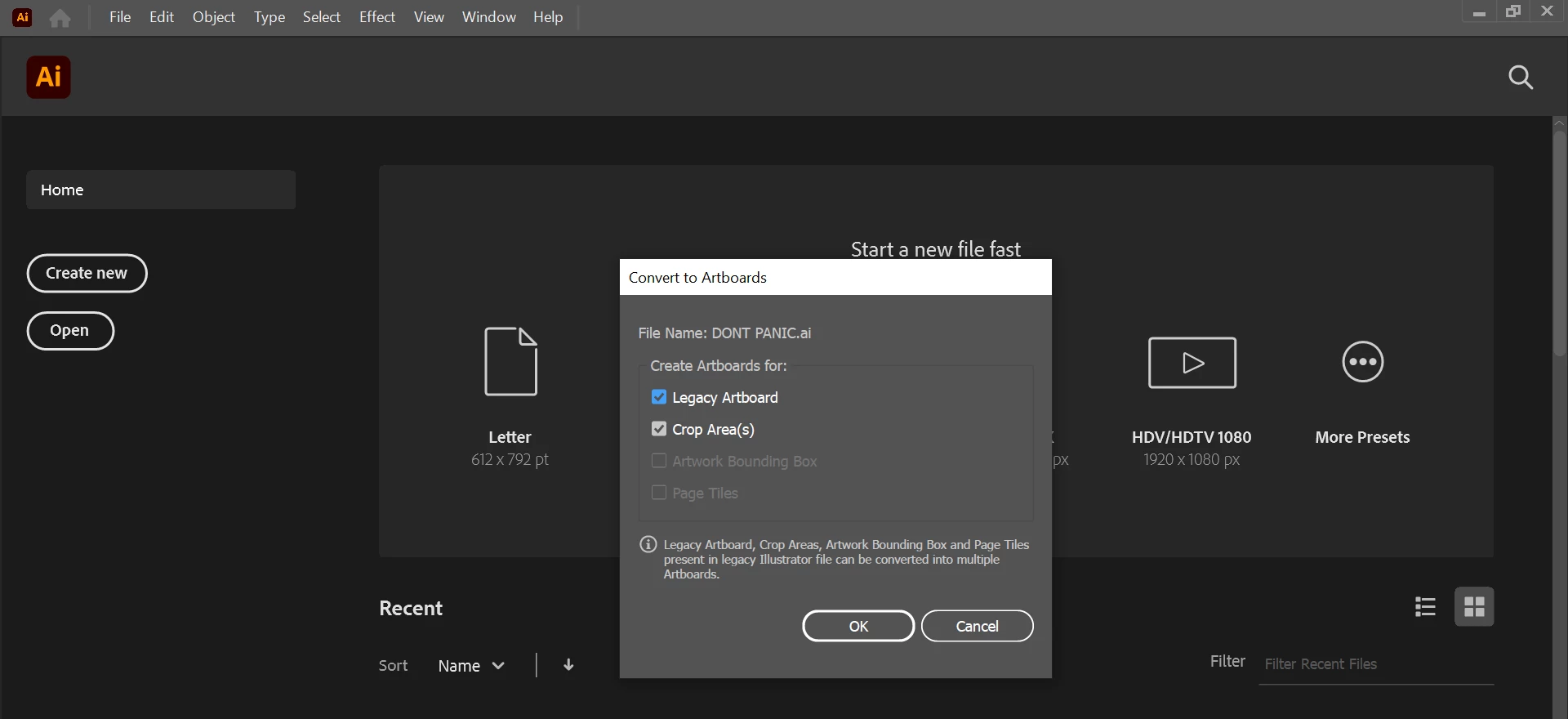Screen dimensions: 1568x719
Task: Click the More Presets label
Action: [x=1362, y=437]
